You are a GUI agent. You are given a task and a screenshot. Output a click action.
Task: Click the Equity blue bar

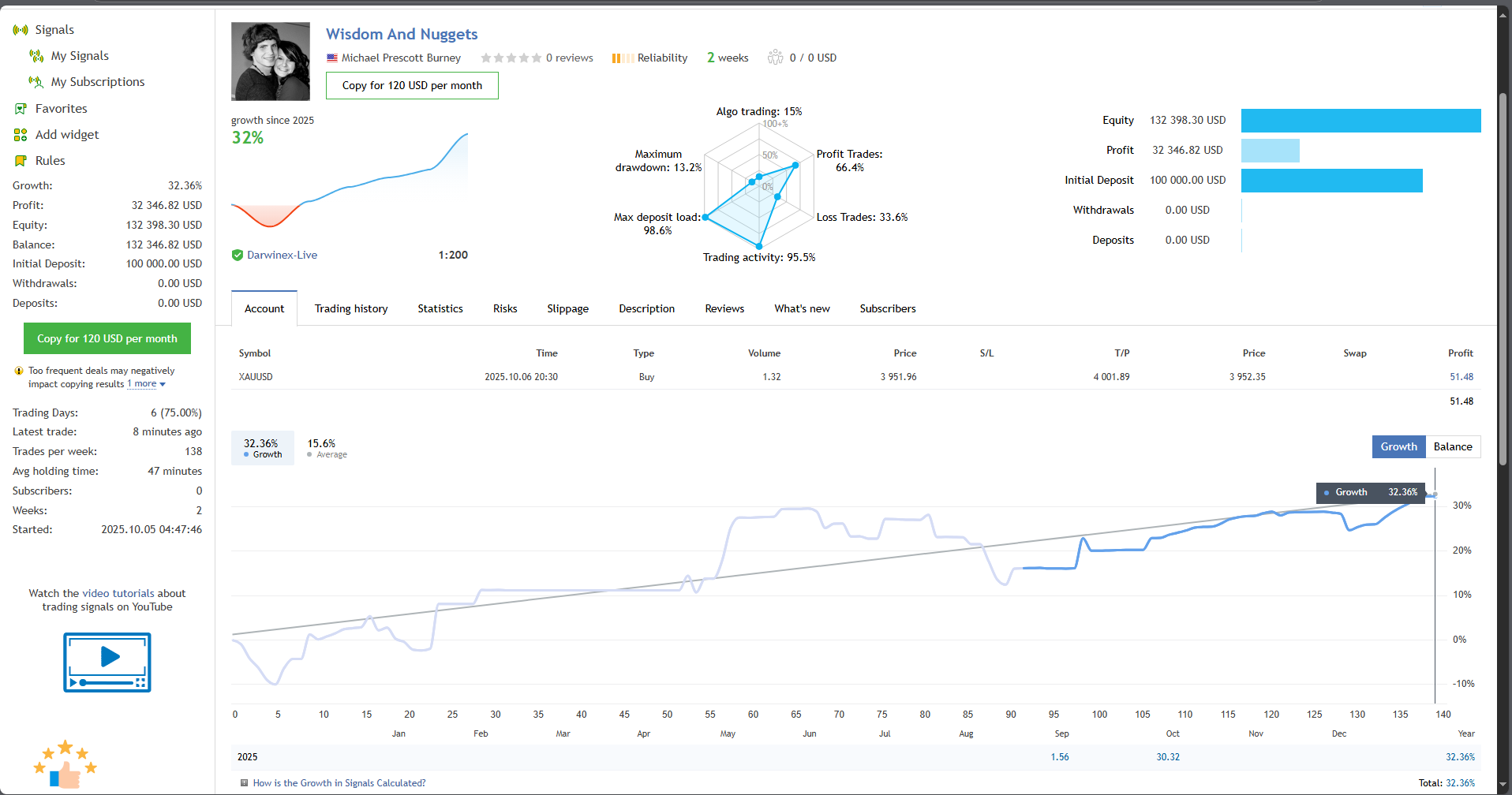click(x=1360, y=121)
